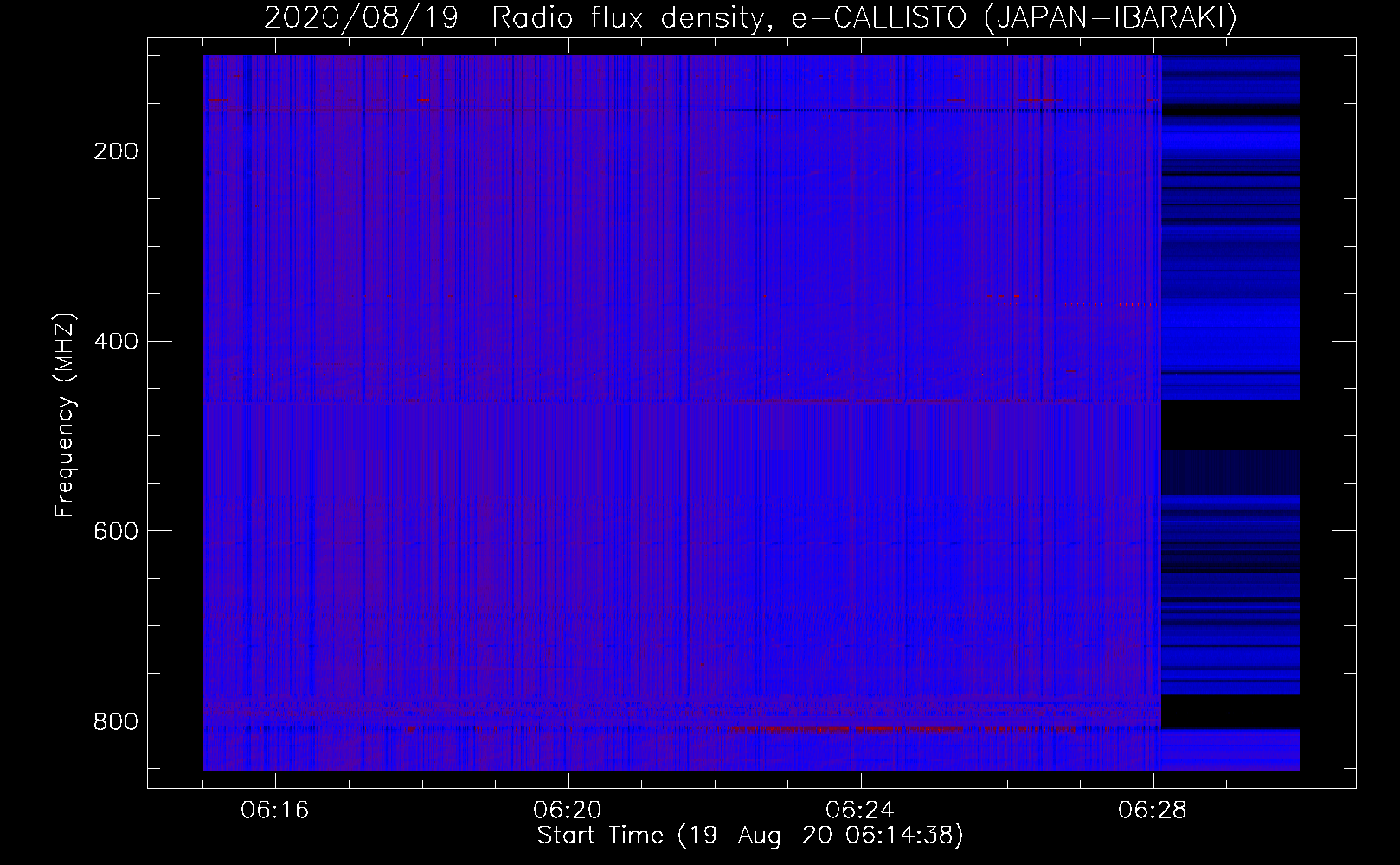The height and width of the screenshot is (865, 1400).
Task: Click the 200 frequency tick label
Action: tap(115, 151)
